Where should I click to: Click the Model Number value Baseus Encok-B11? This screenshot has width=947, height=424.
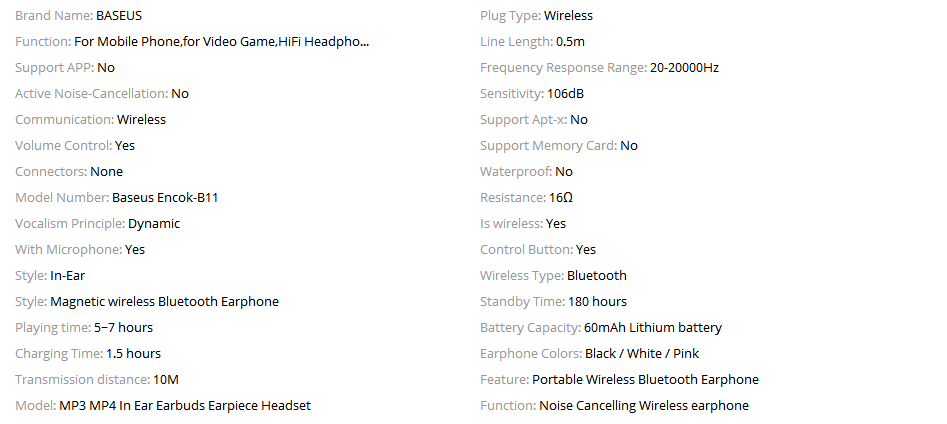tap(165, 198)
